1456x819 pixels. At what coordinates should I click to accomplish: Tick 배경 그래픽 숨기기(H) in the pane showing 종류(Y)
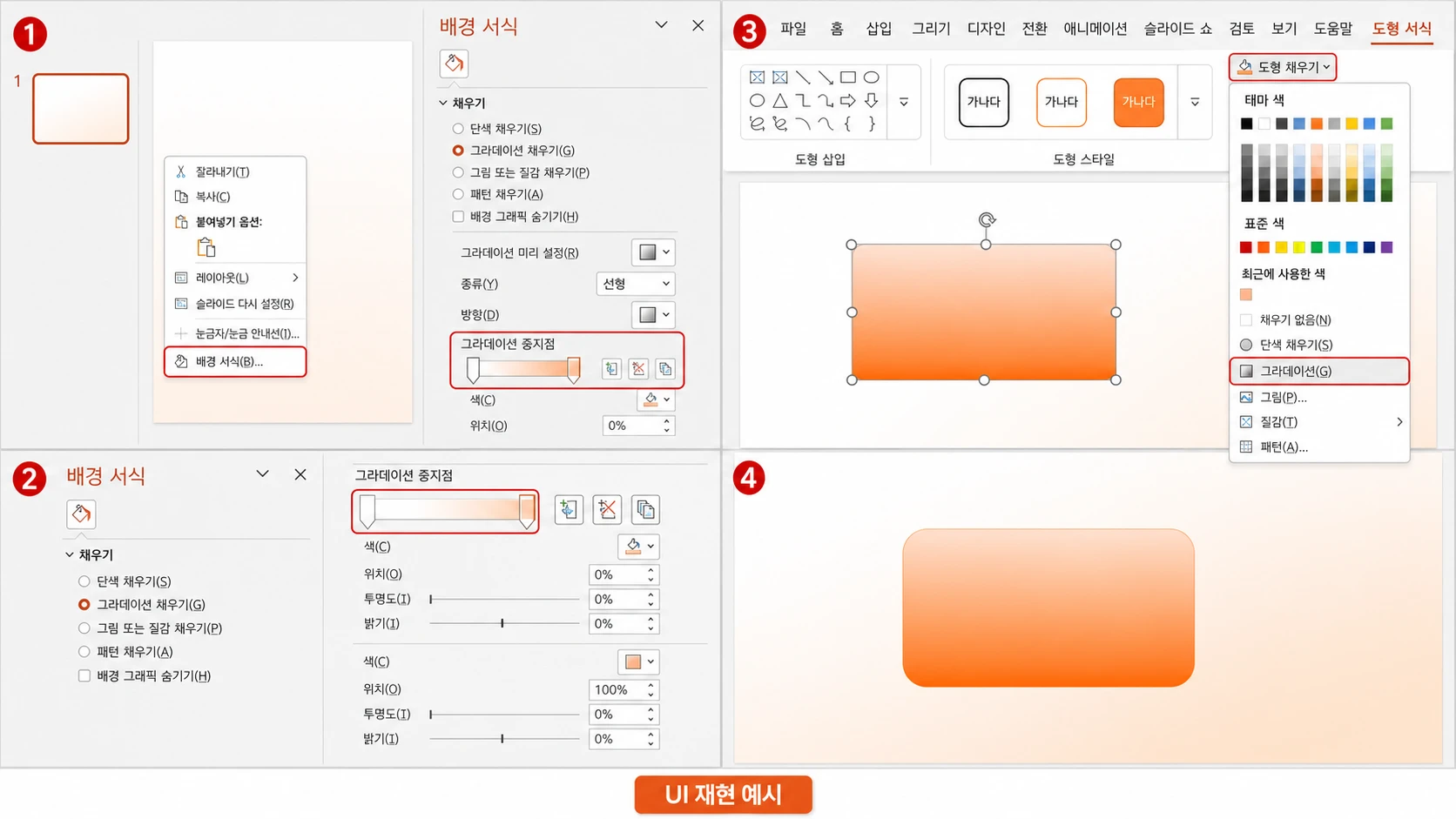pos(458,216)
